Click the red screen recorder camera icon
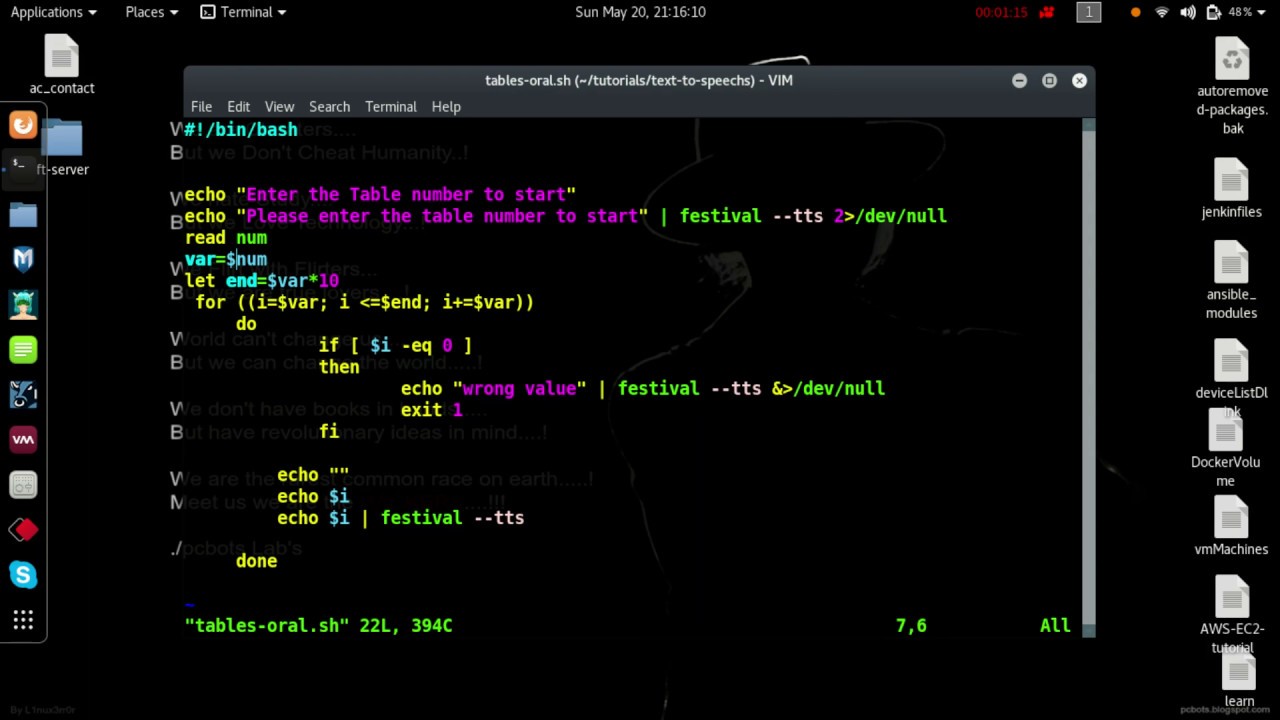Screen dimensions: 1280x720 pos(1047,12)
